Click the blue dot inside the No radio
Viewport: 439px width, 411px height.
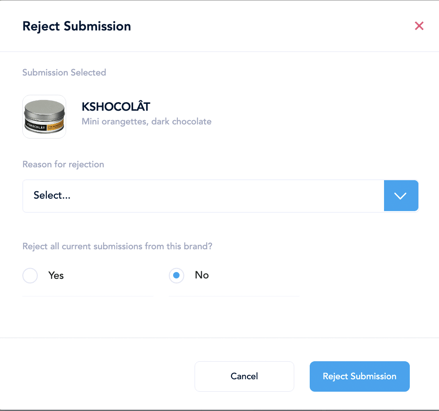pos(176,276)
